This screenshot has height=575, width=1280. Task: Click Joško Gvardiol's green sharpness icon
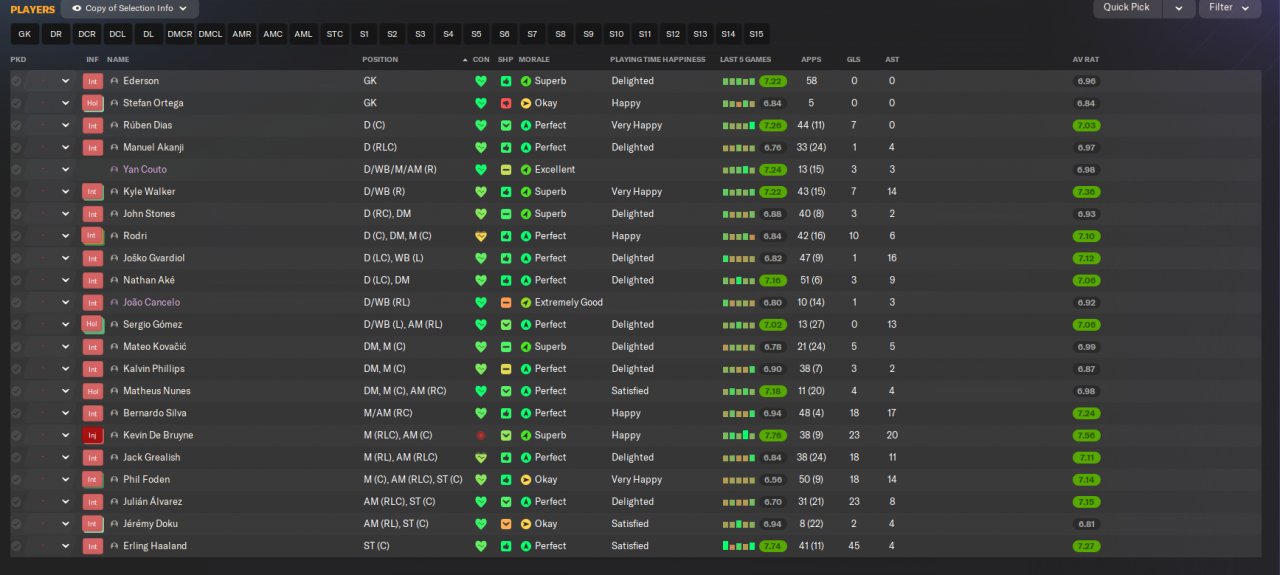pos(506,258)
